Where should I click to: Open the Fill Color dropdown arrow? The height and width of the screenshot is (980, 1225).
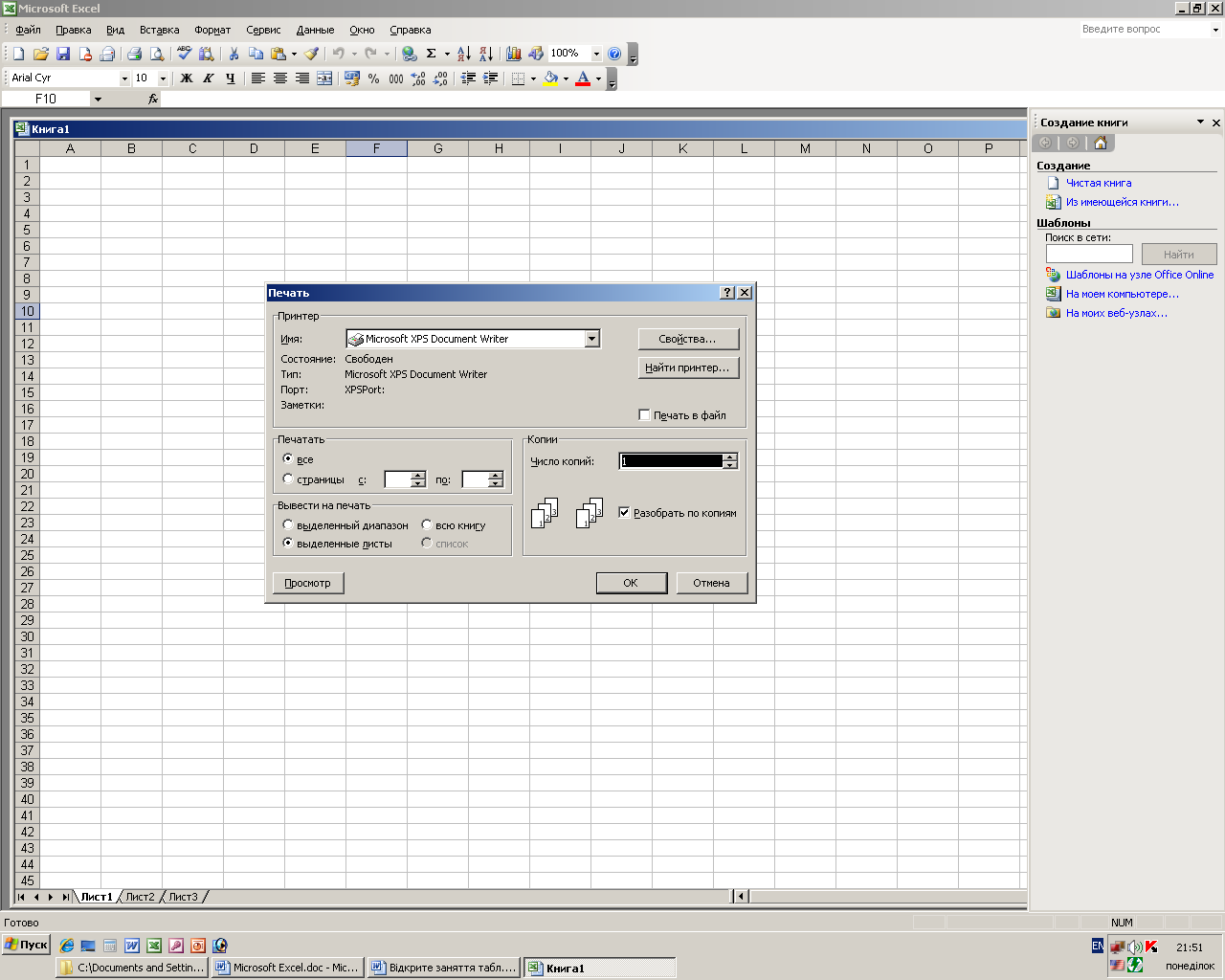coord(566,78)
